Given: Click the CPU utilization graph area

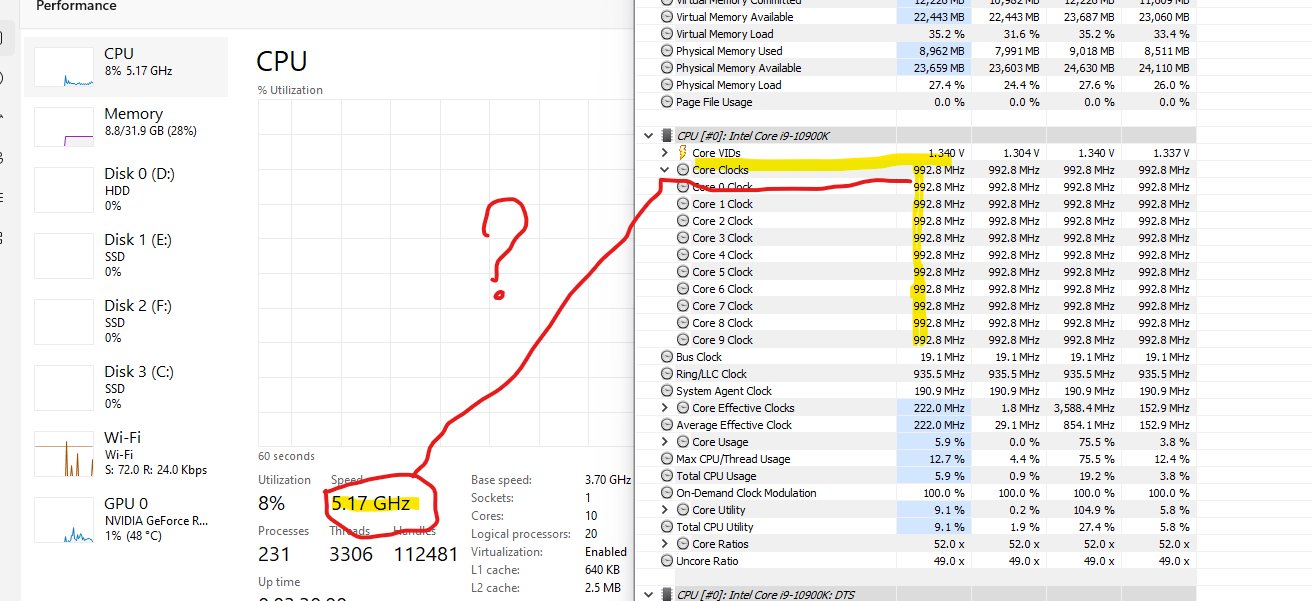Looking at the screenshot, I should point(444,273).
